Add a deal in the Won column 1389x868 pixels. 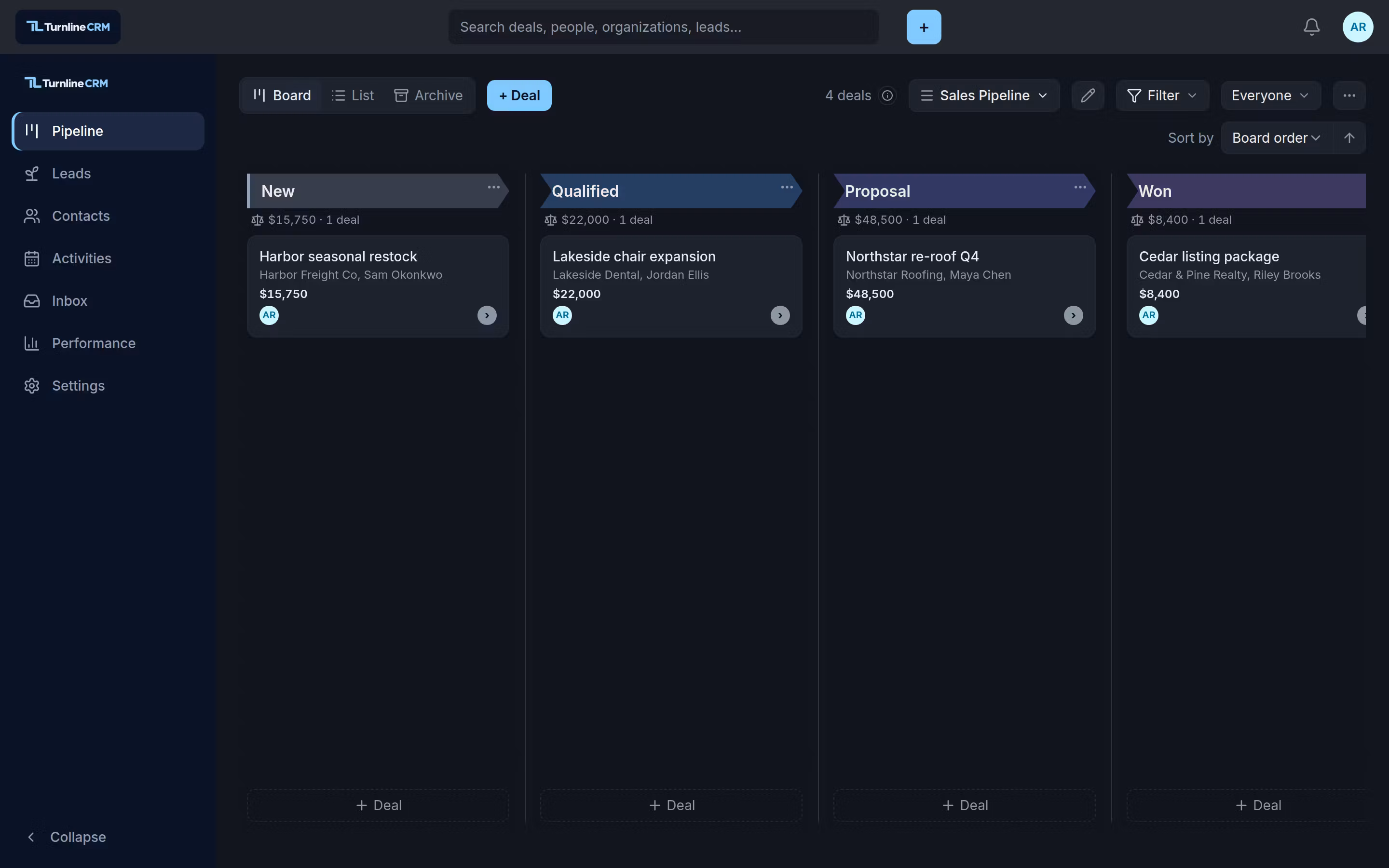pyautogui.click(x=1247, y=805)
